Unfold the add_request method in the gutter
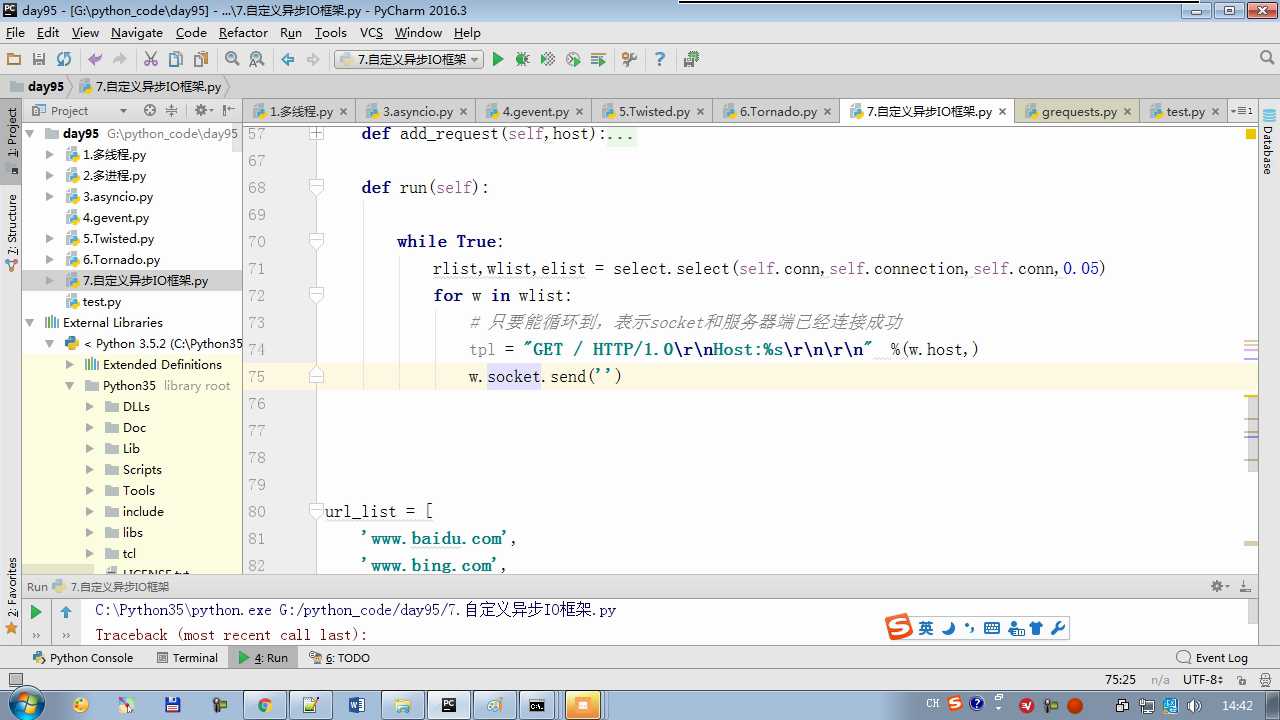This screenshot has width=1280, height=720. 317,133
